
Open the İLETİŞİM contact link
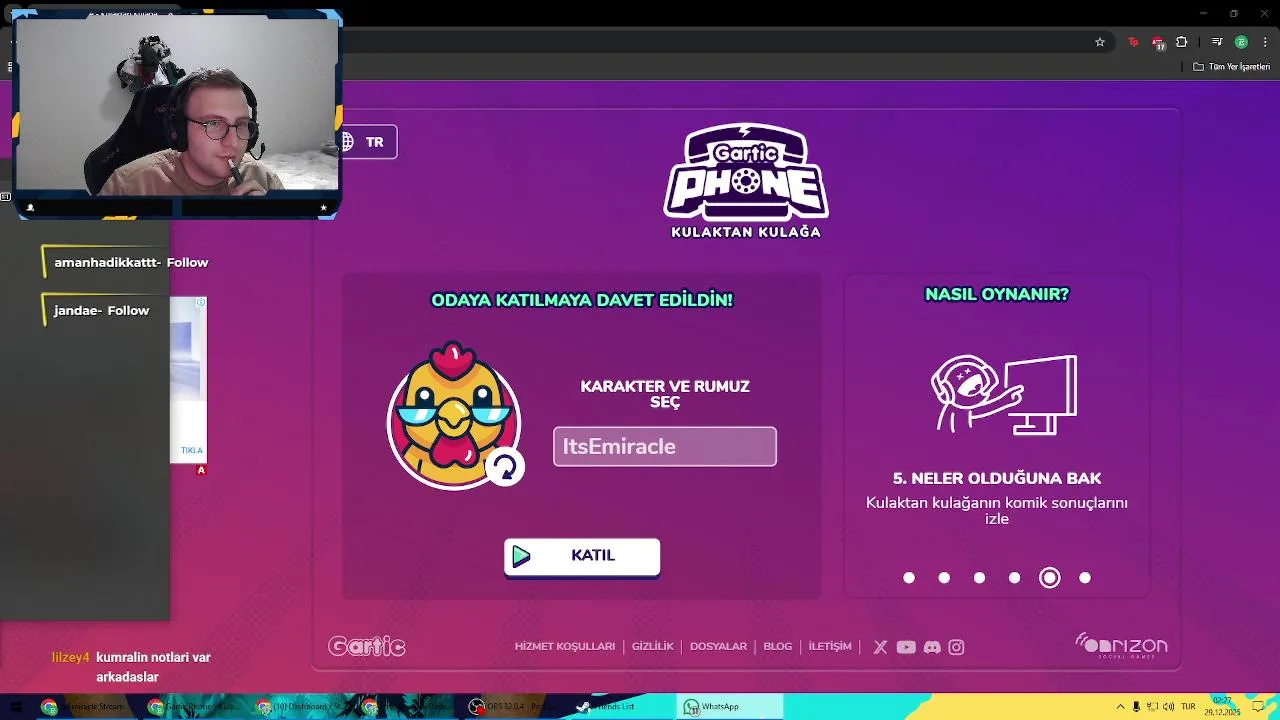[x=830, y=647]
